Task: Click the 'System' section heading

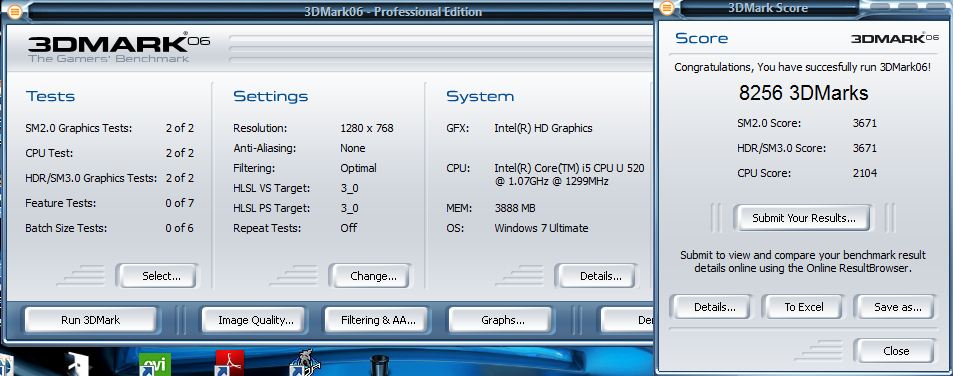Action: [480, 97]
